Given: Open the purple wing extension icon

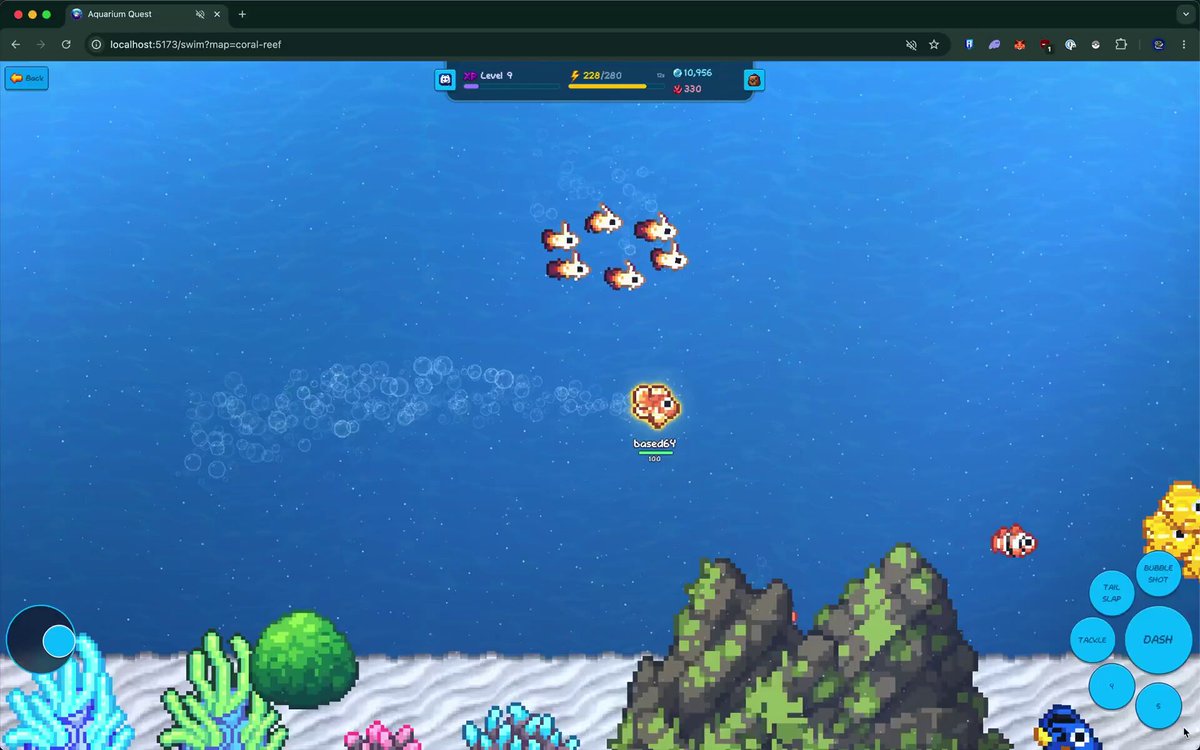Looking at the screenshot, I should (x=995, y=44).
